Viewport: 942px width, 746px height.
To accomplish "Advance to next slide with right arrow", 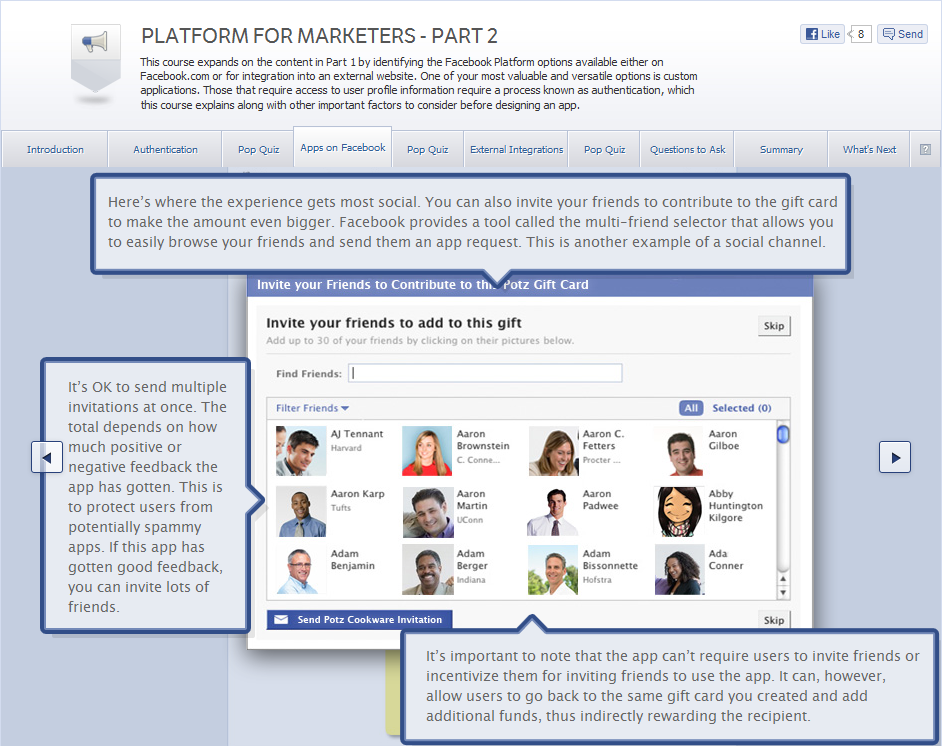I will click(895, 457).
